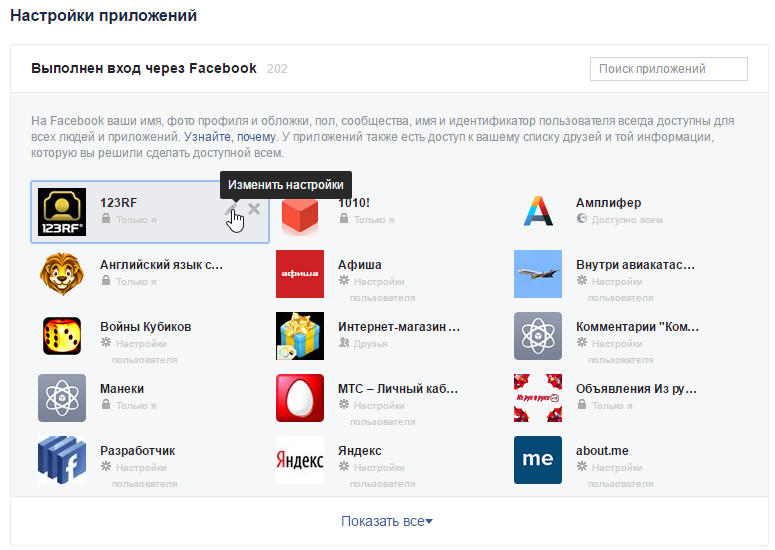Open the МТС red egg icon
775x550 pixels.
click(300, 398)
